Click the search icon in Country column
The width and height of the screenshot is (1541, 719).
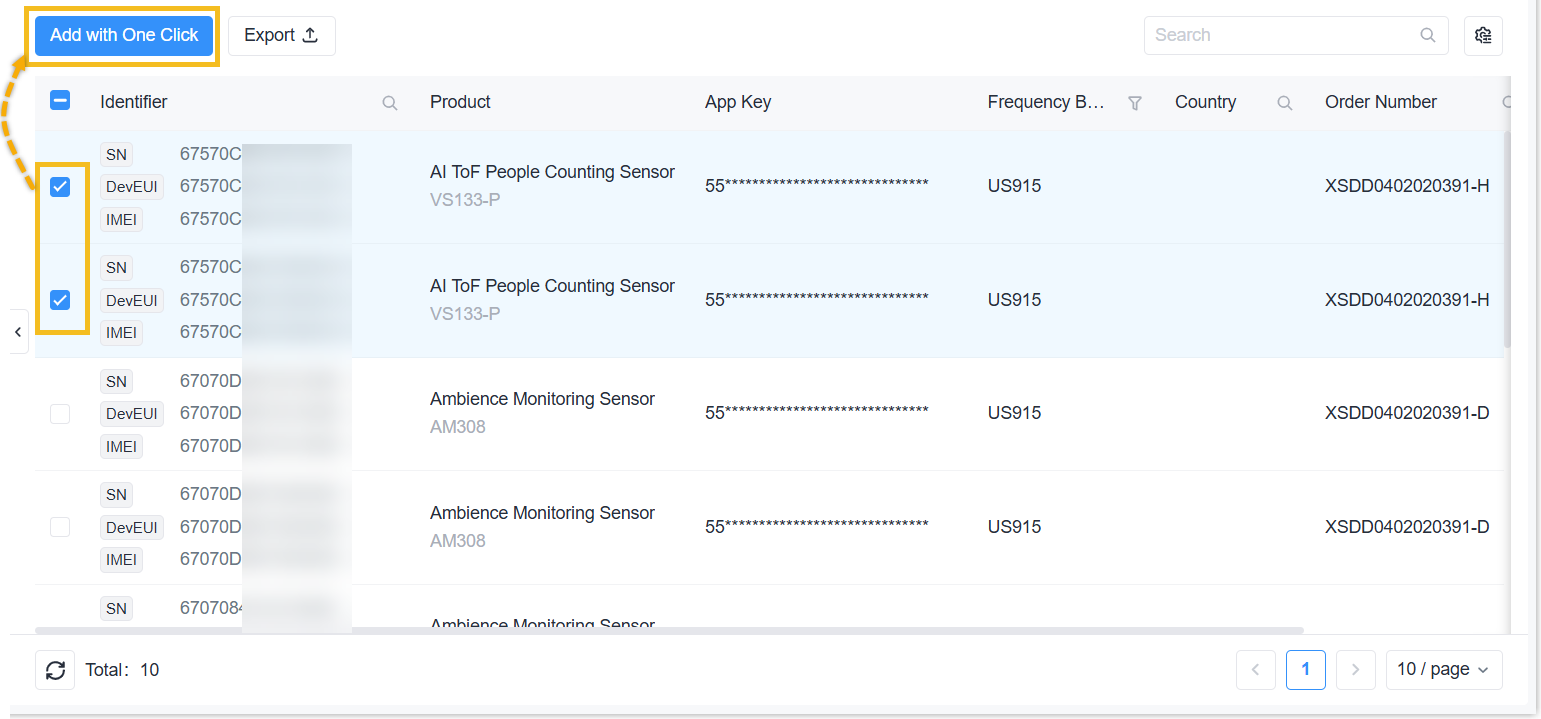tap(1285, 103)
